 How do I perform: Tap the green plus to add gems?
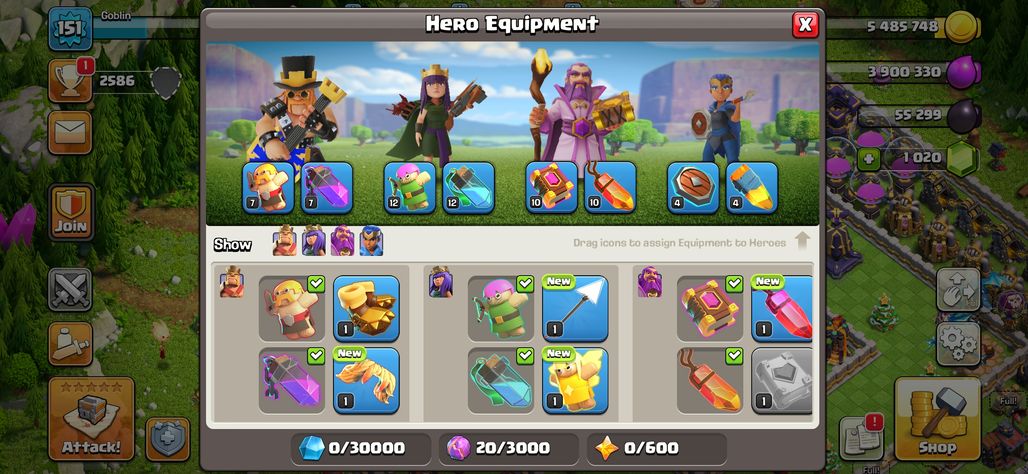click(x=869, y=159)
